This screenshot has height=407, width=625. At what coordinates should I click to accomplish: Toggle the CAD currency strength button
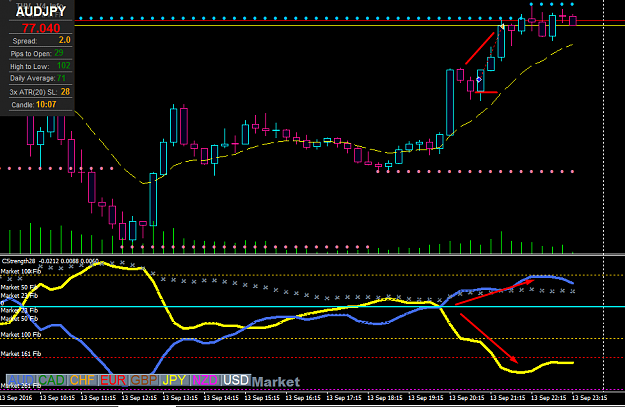point(52,380)
